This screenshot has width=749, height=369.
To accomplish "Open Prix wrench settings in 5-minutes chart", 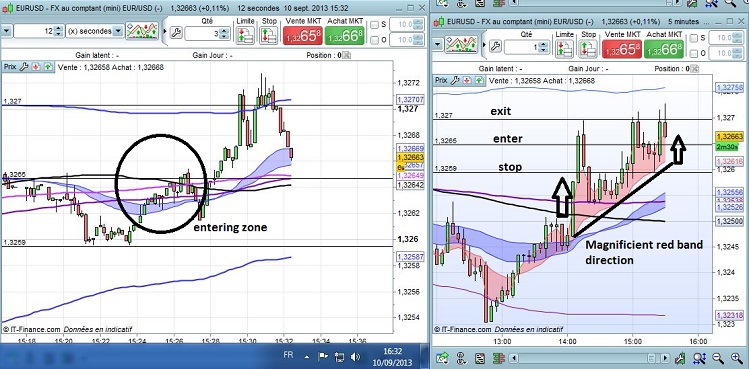I will tap(456, 80).
